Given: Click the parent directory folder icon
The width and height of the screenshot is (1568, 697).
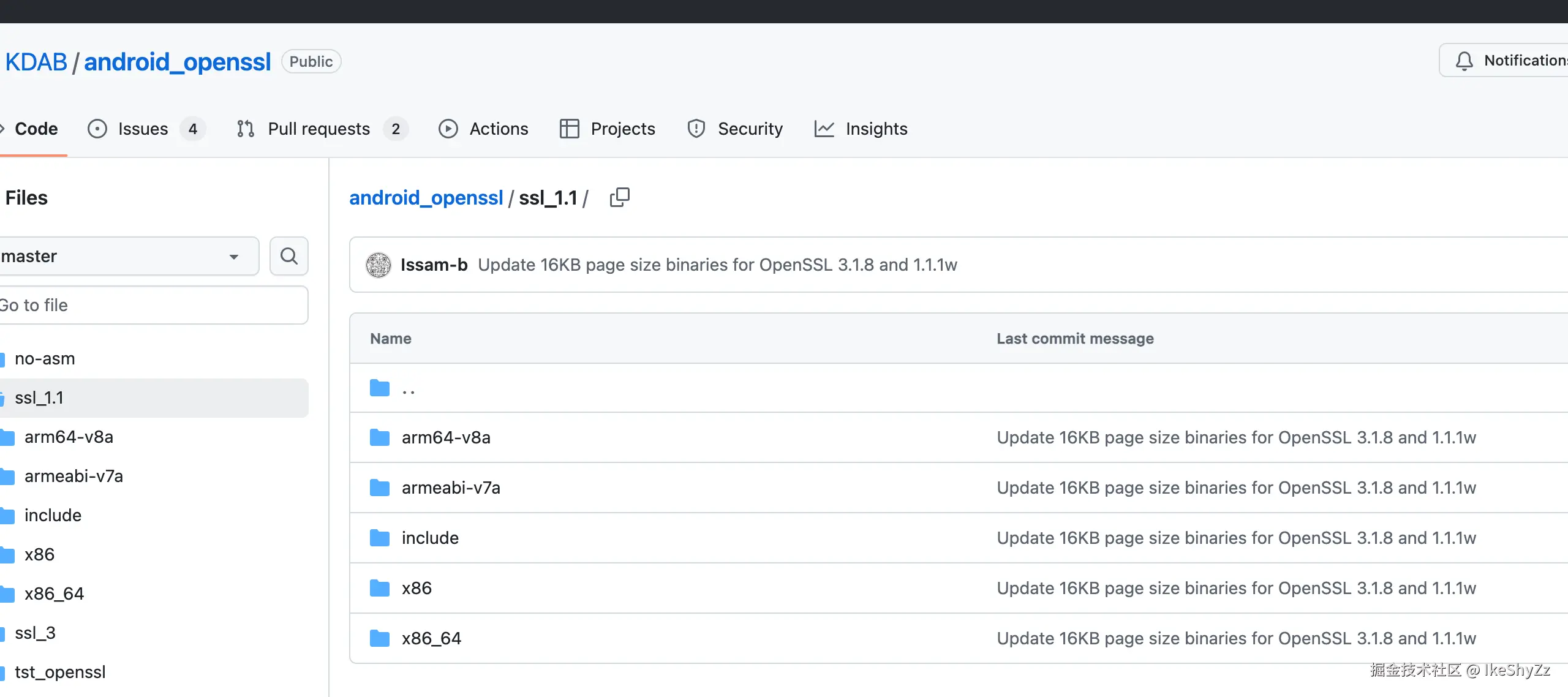Looking at the screenshot, I should (x=380, y=388).
